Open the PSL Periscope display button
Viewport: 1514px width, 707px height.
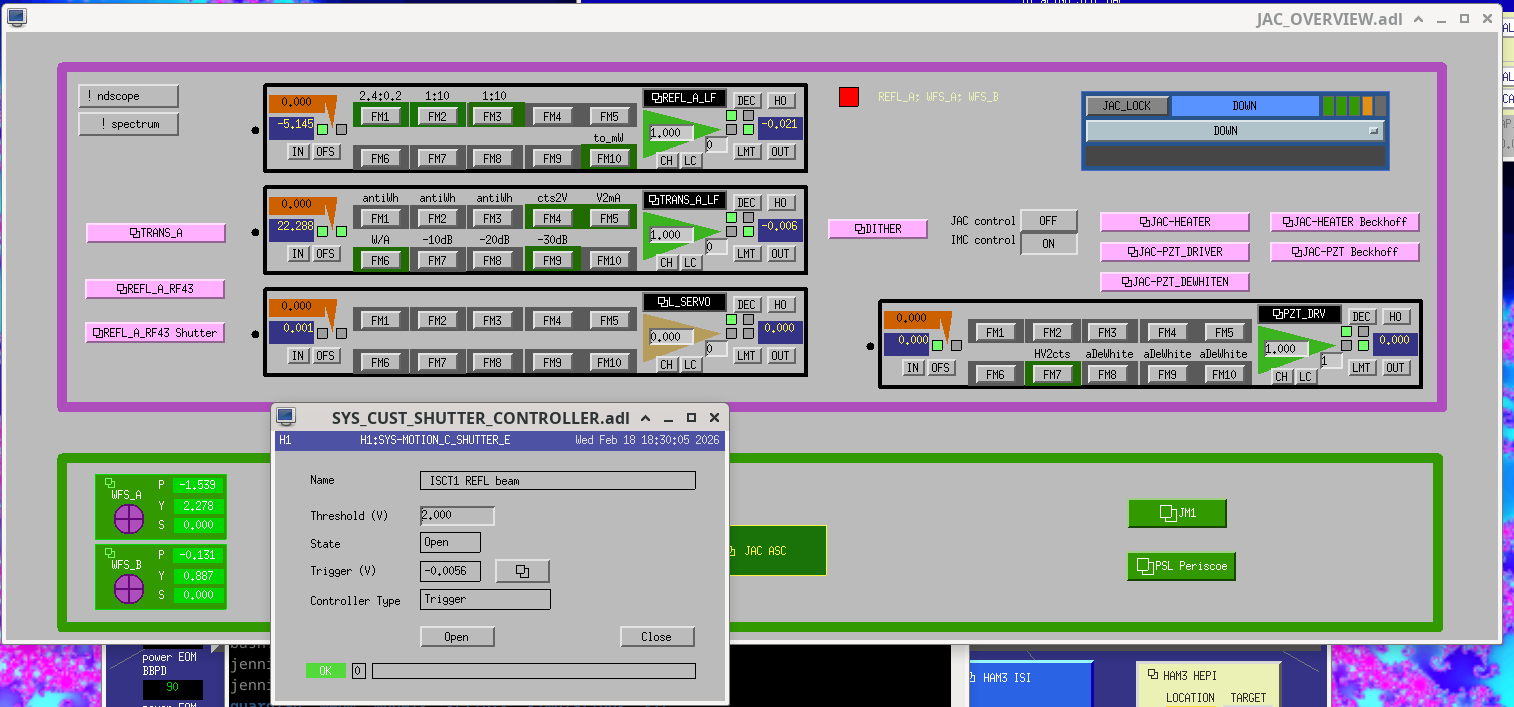[x=1181, y=566]
